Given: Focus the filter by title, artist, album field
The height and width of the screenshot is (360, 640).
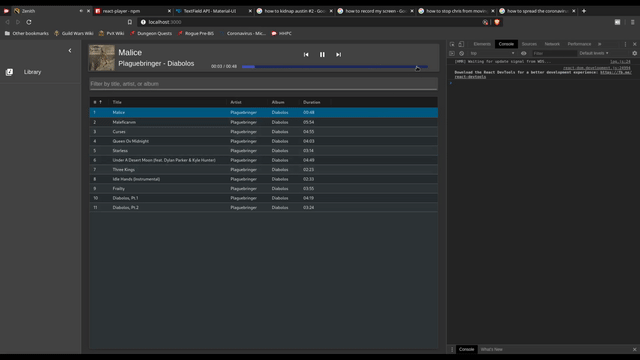Looking at the screenshot, I should [x=264, y=84].
